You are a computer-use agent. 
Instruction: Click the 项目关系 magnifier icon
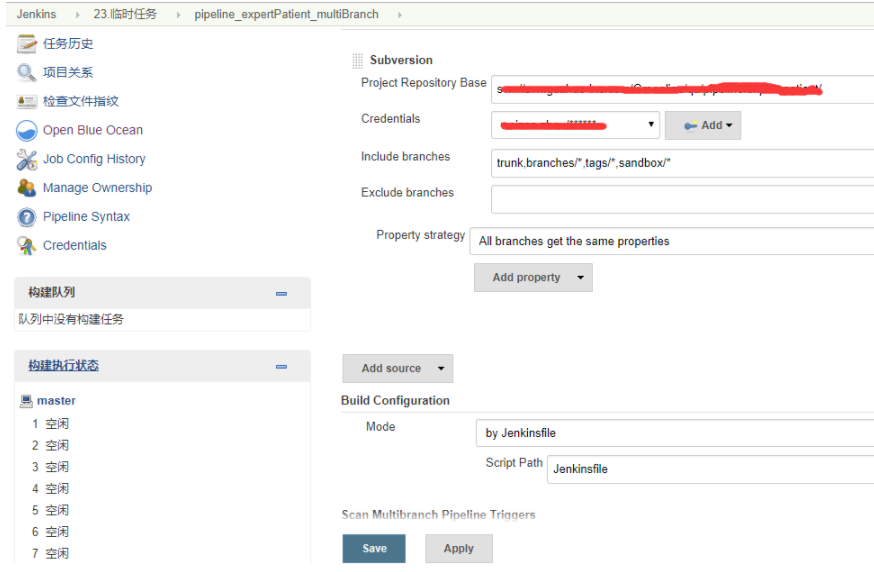27,73
